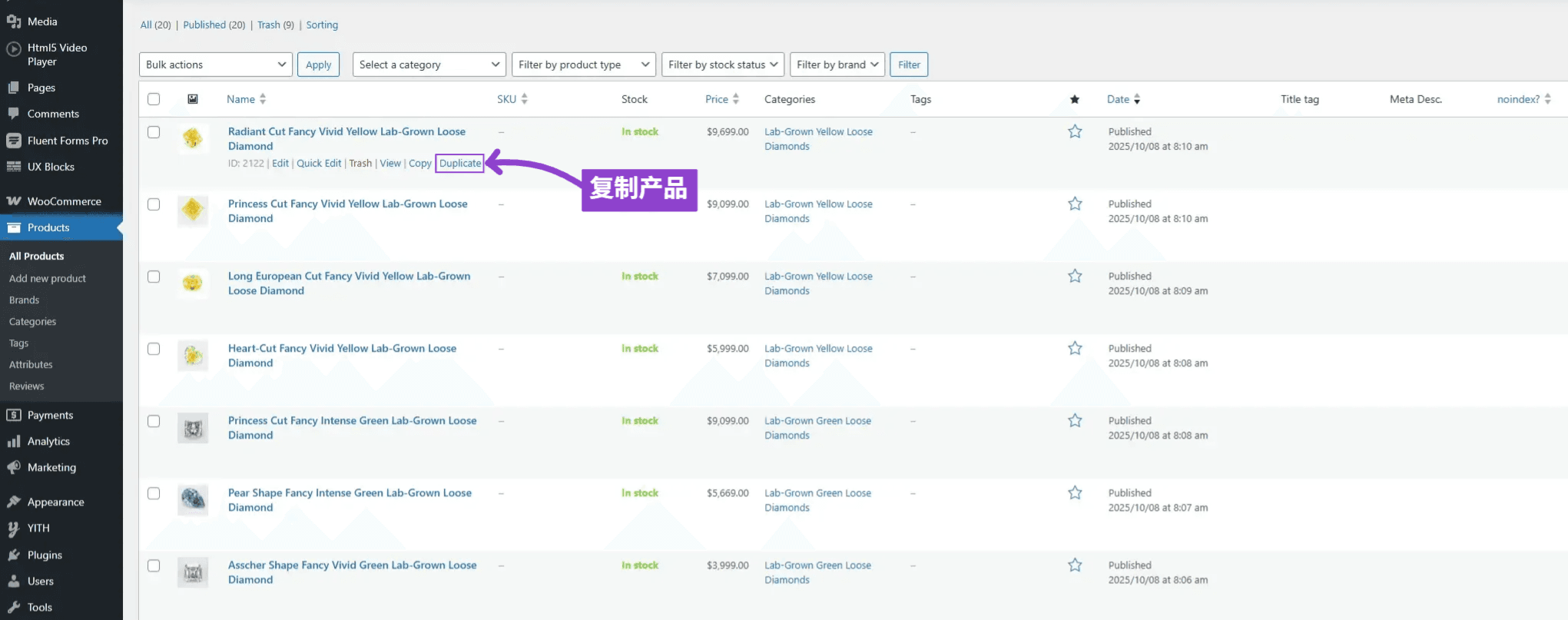The height and width of the screenshot is (620, 1568).
Task: Star the Heart-Cut Fancy Vivid Yellow product
Action: [x=1074, y=349]
